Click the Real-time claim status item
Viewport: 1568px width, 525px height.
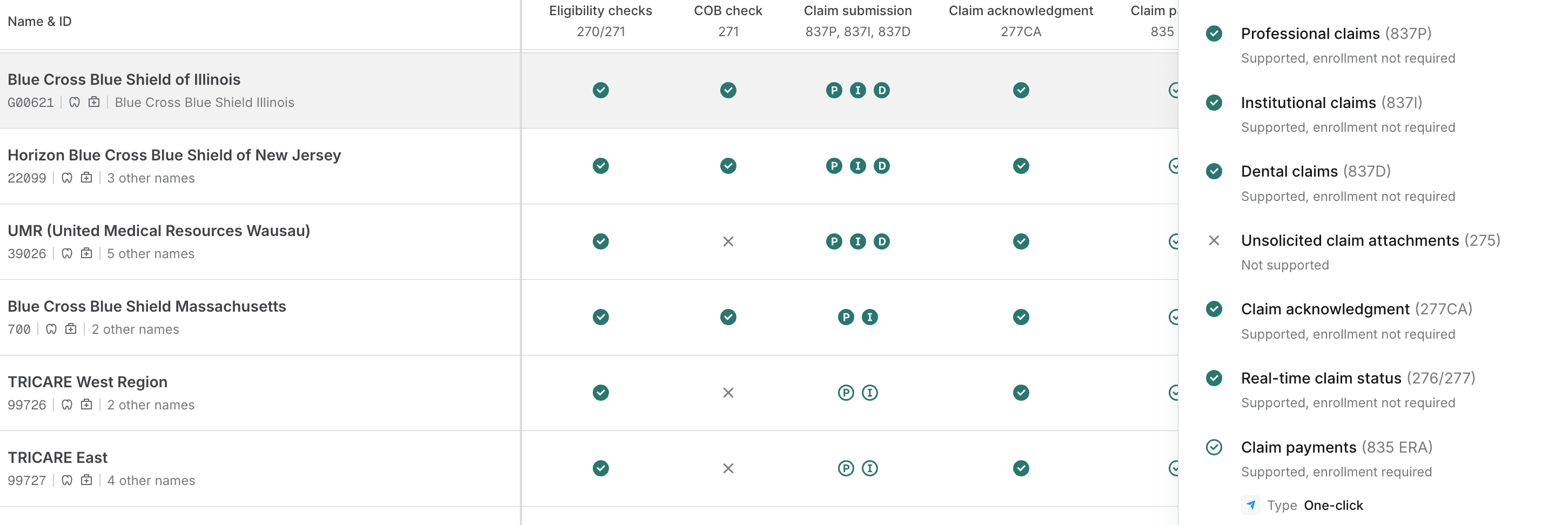point(1320,379)
